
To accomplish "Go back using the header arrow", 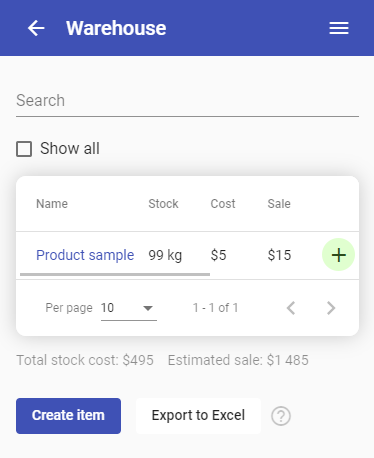I will [36, 28].
